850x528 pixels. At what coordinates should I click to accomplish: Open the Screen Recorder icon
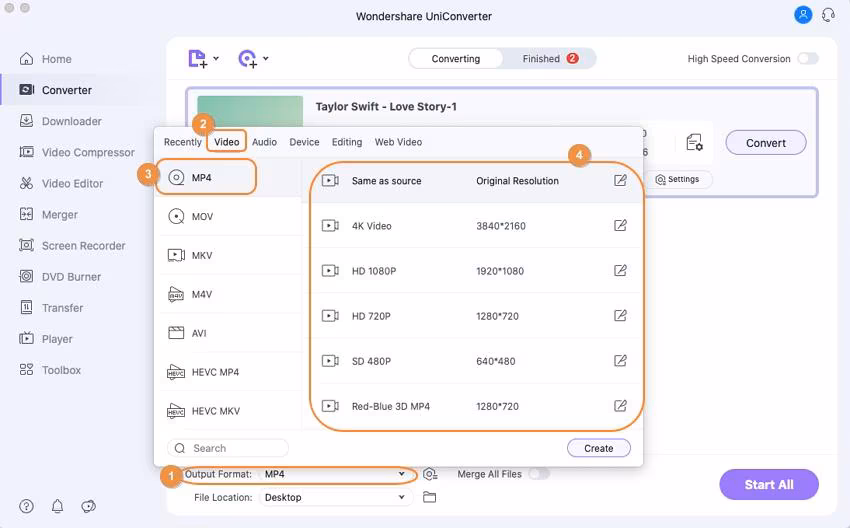(26, 245)
